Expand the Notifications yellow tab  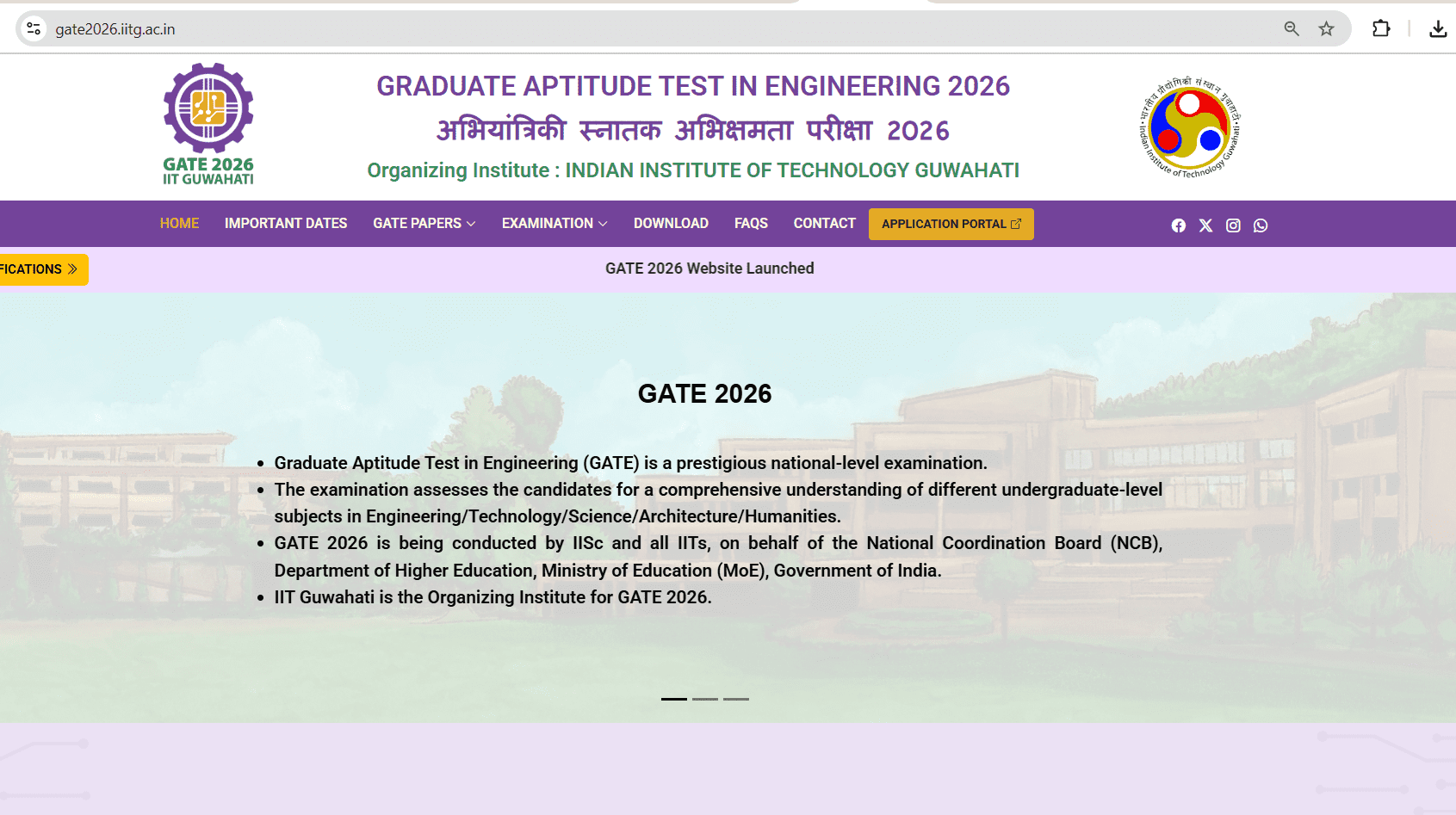(x=42, y=269)
